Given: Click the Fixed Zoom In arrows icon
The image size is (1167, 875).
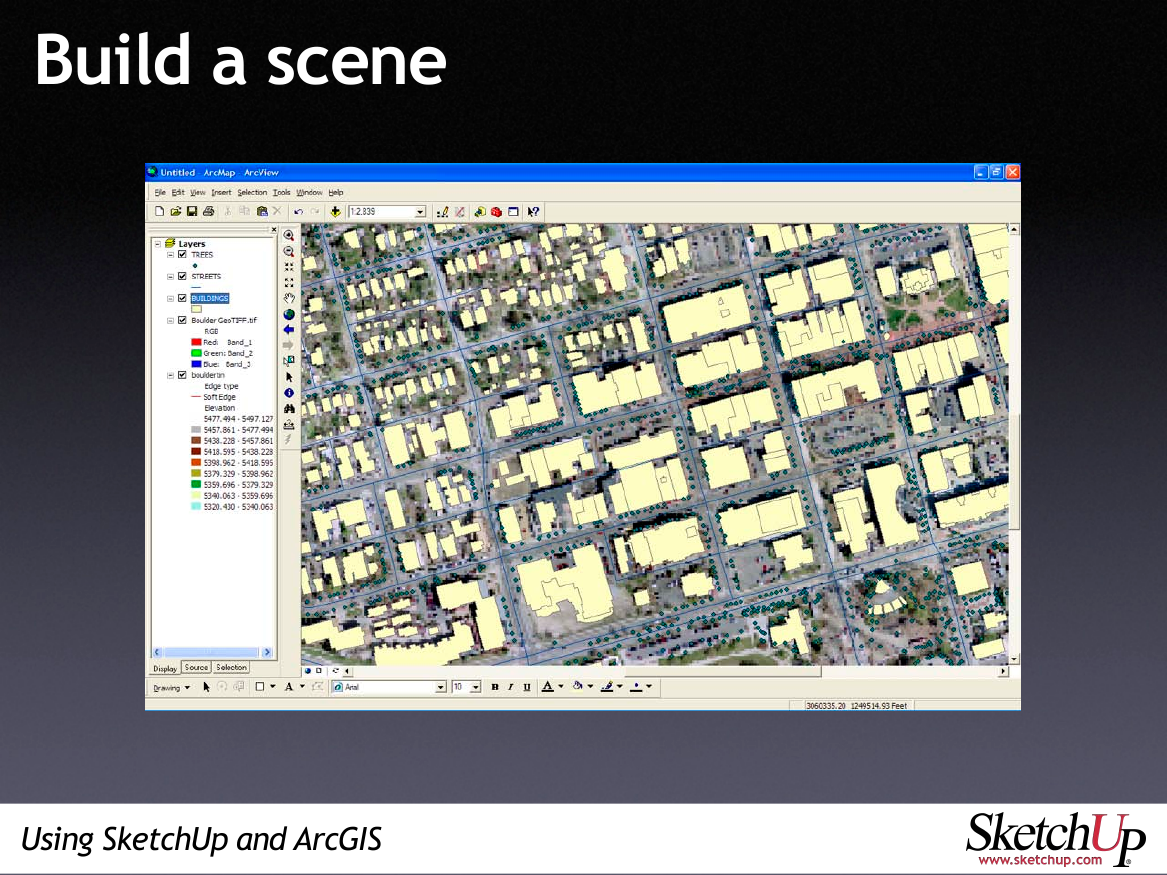Looking at the screenshot, I should click(289, 266).
